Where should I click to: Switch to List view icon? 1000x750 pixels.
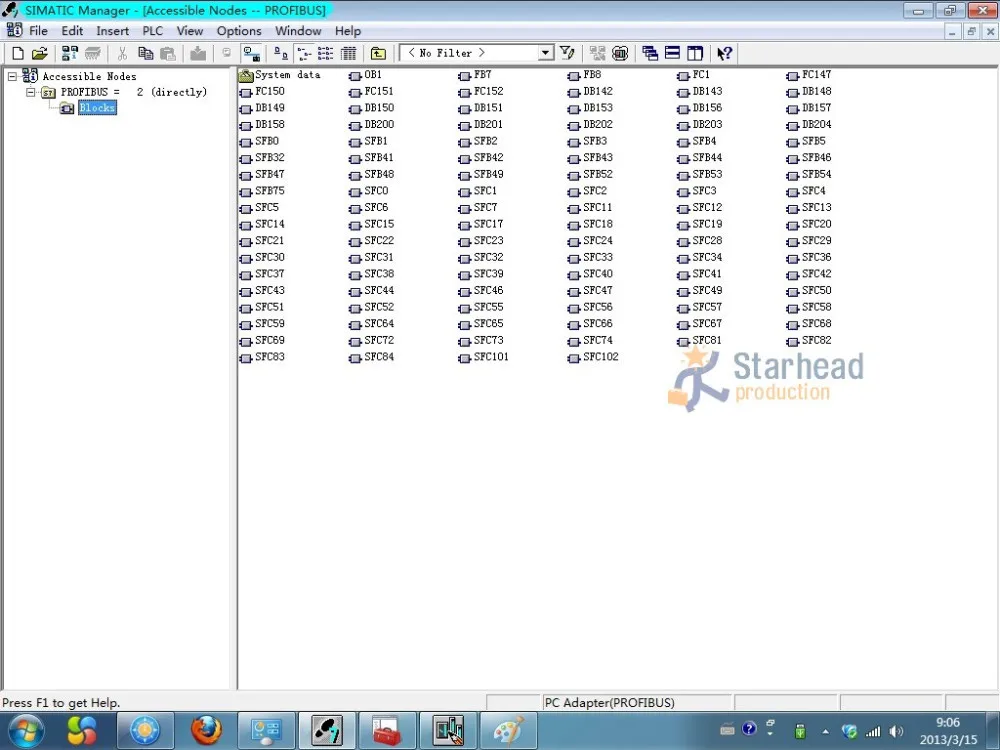(326, 54)
